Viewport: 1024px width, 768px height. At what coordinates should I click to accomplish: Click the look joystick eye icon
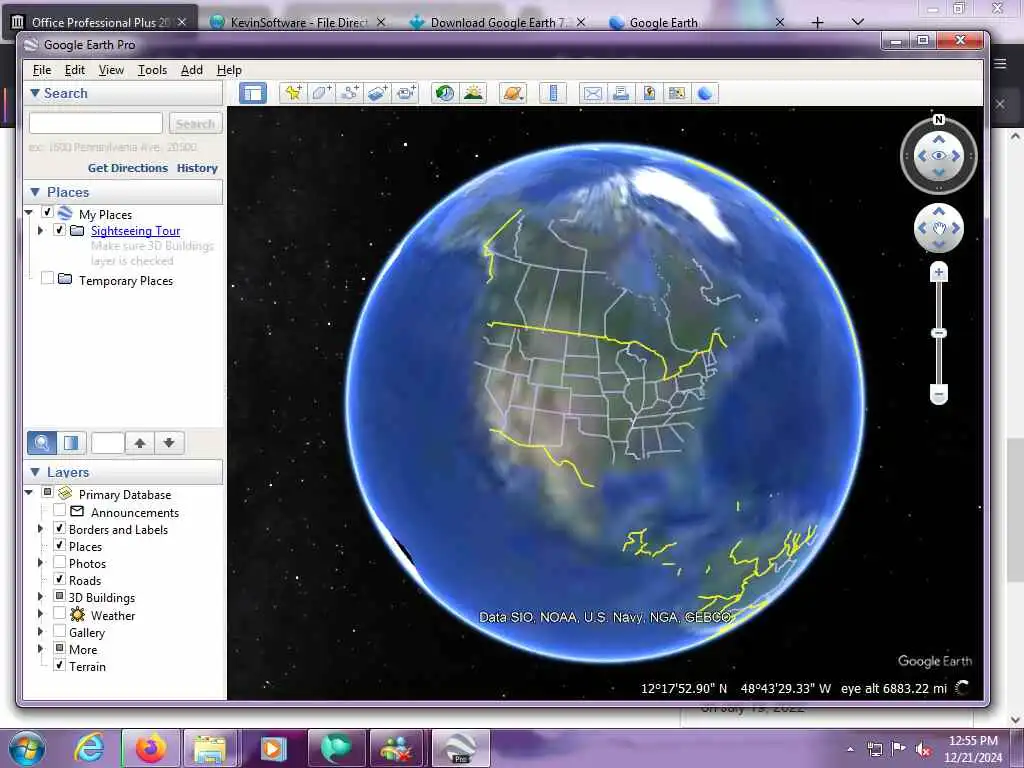(x=938, y=155)
